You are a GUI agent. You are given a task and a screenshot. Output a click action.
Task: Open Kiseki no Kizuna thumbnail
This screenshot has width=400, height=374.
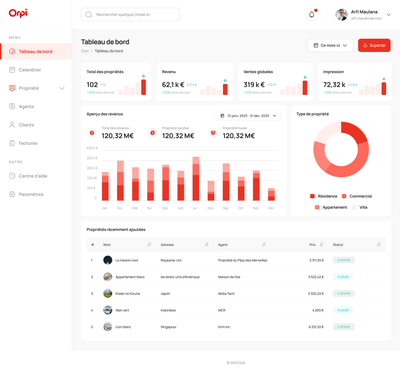[107, 293]
